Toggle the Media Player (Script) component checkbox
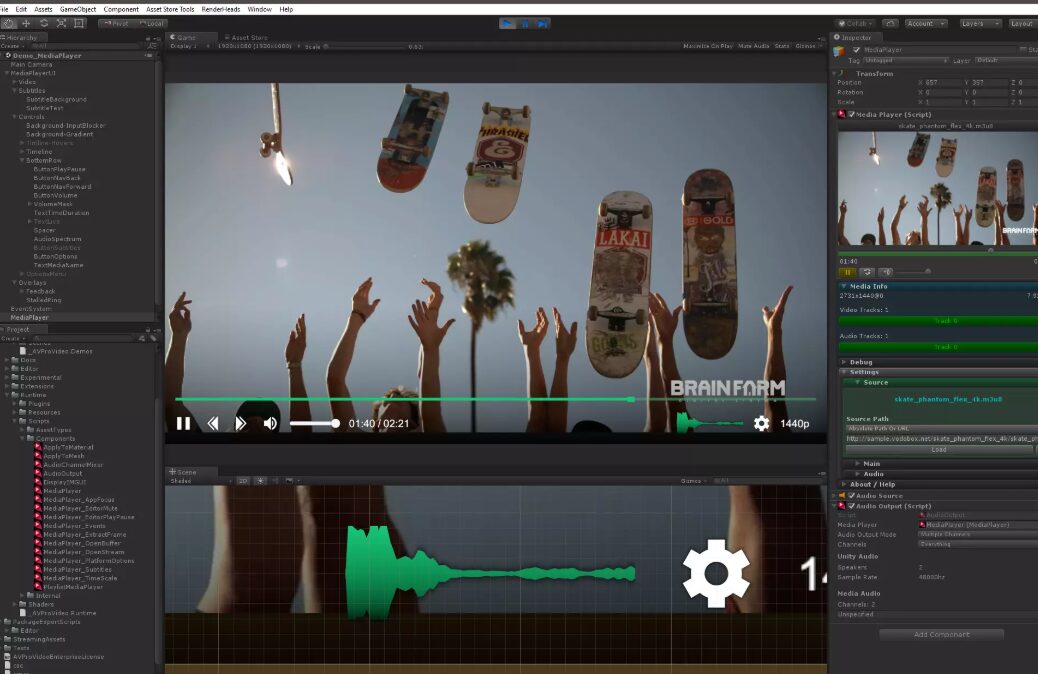This screenshot has width=1038, height=674. click(852, 114)
